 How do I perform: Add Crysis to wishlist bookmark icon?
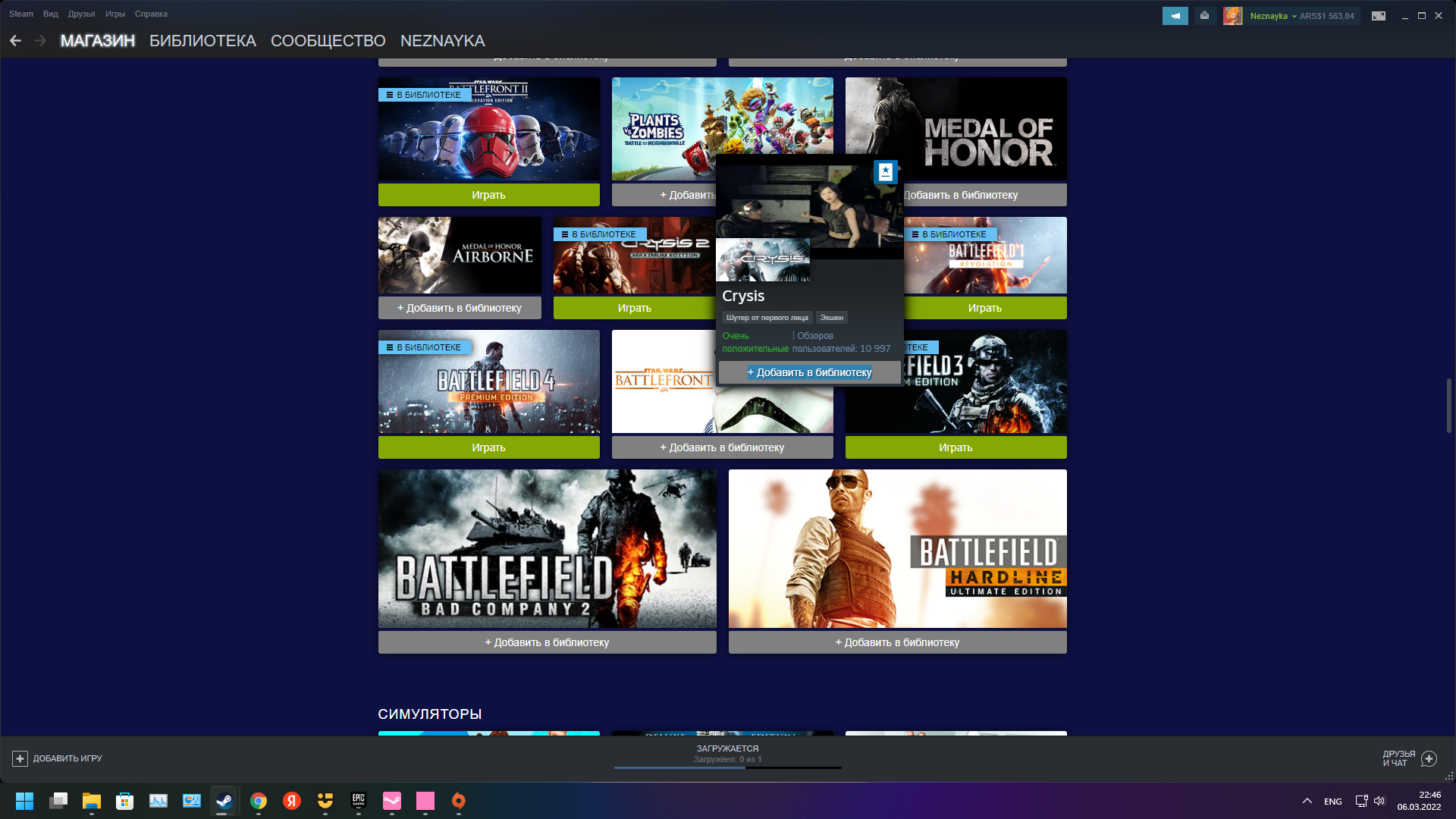885,172
